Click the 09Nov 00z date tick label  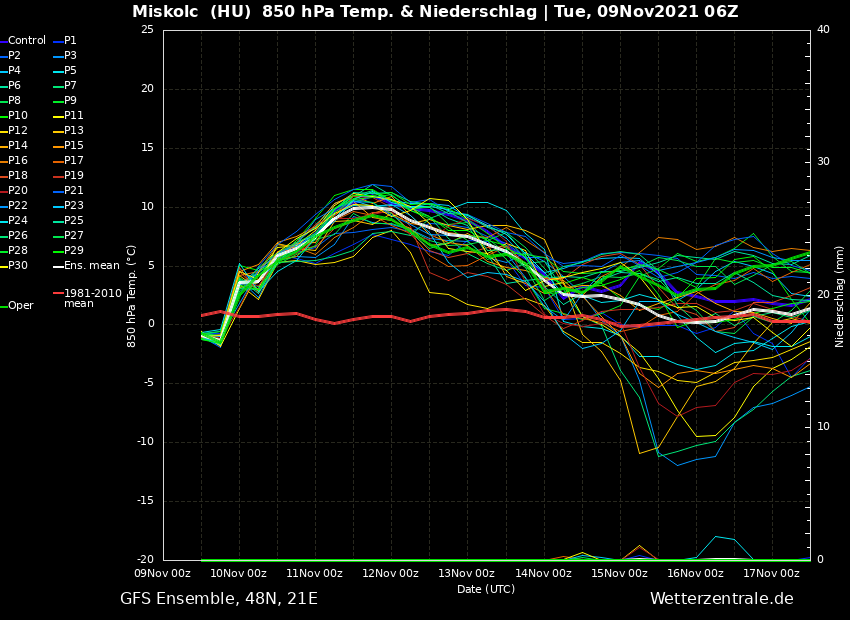coord(163,573)
